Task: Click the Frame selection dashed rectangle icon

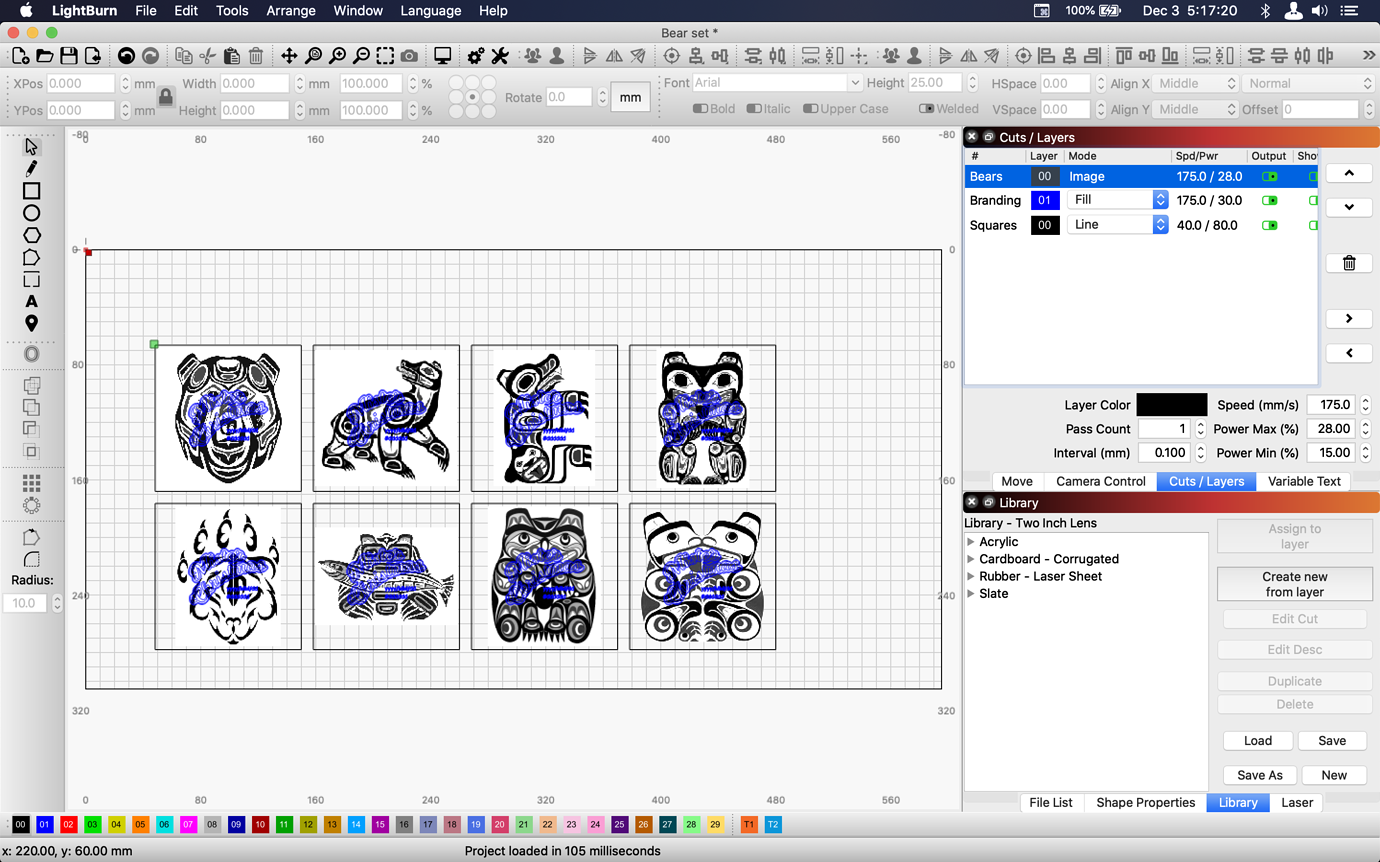Action: pyautogui.click(x=386, y=56)
